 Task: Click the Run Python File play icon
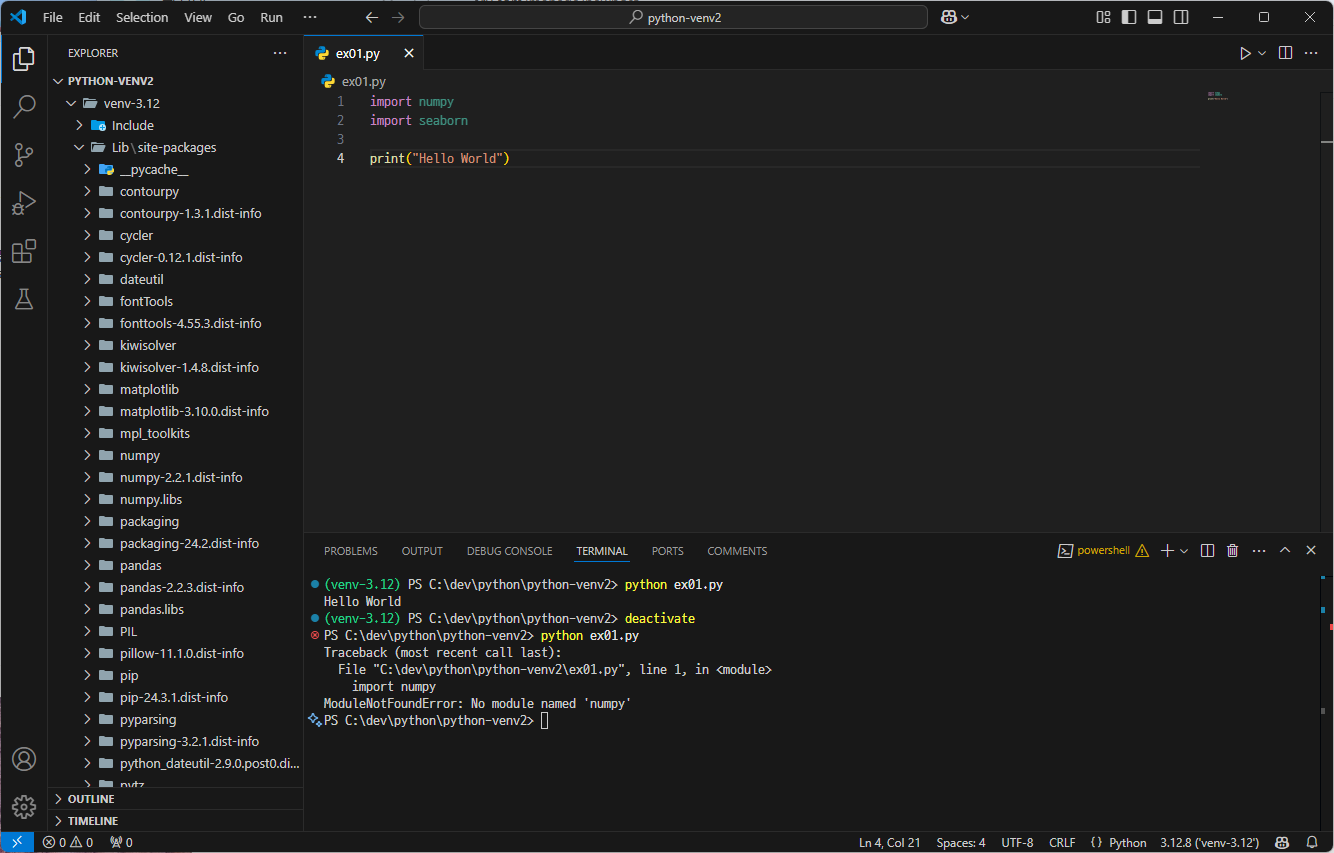1245,53
